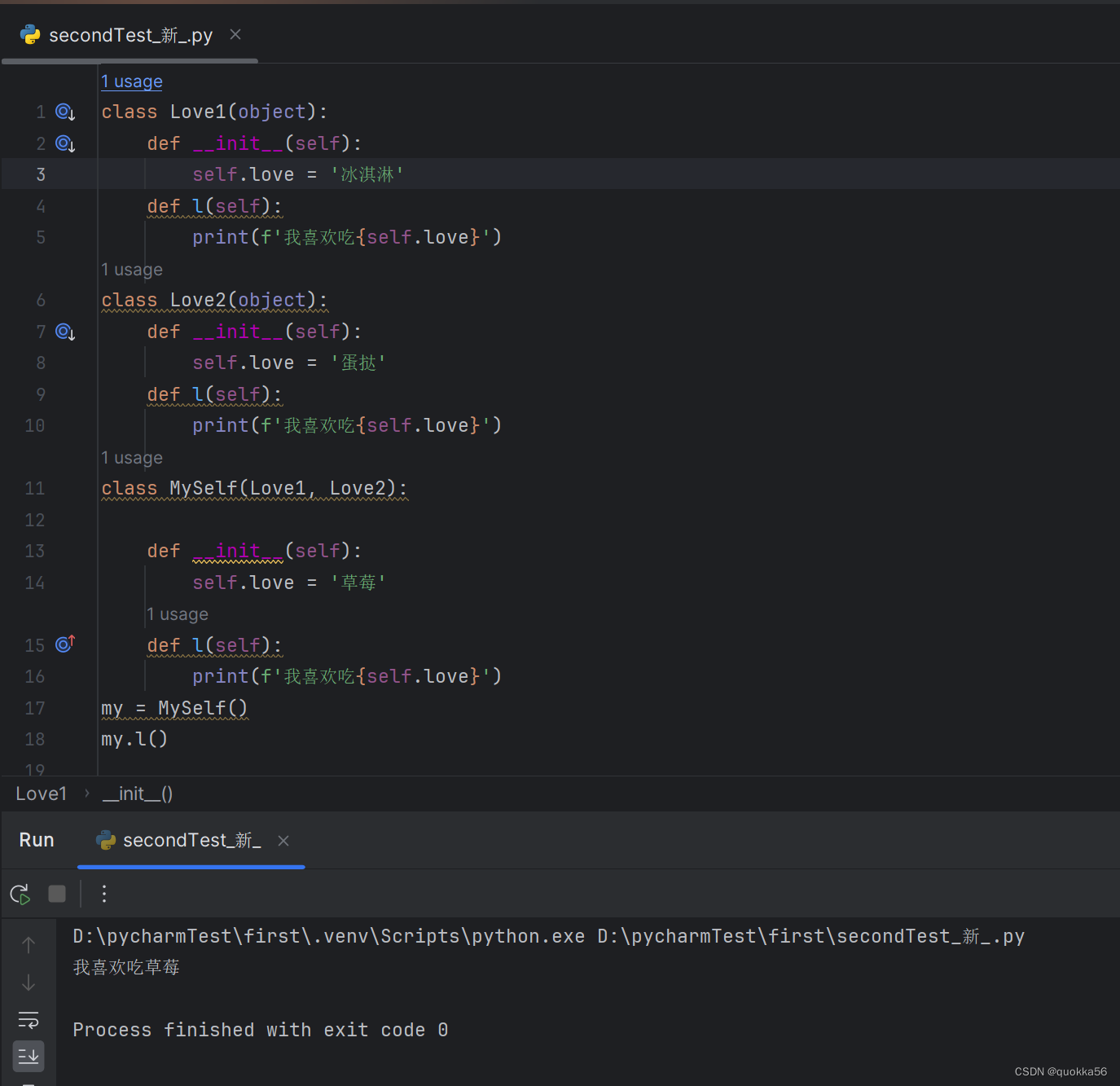Select the __init__() breadcrumb item
This screenshot has height=1086, width=1120.
point(138,794)
